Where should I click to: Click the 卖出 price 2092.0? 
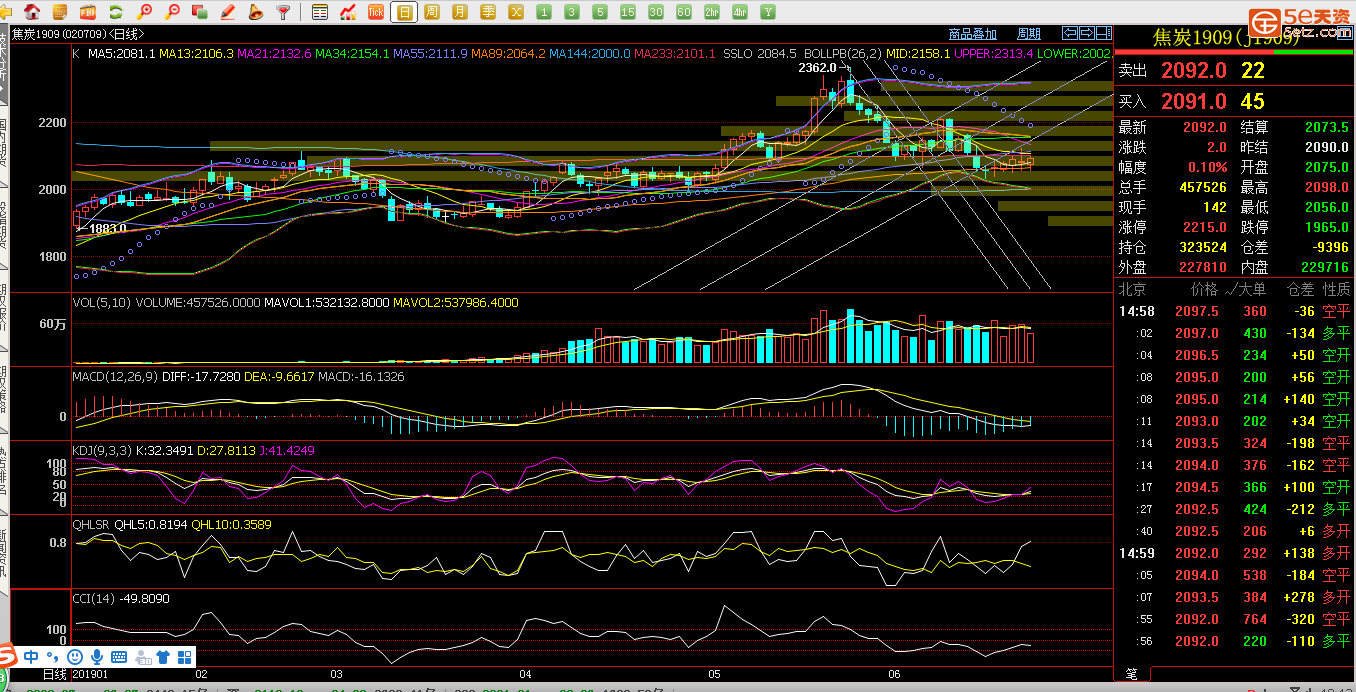(x=1193, y=70)
